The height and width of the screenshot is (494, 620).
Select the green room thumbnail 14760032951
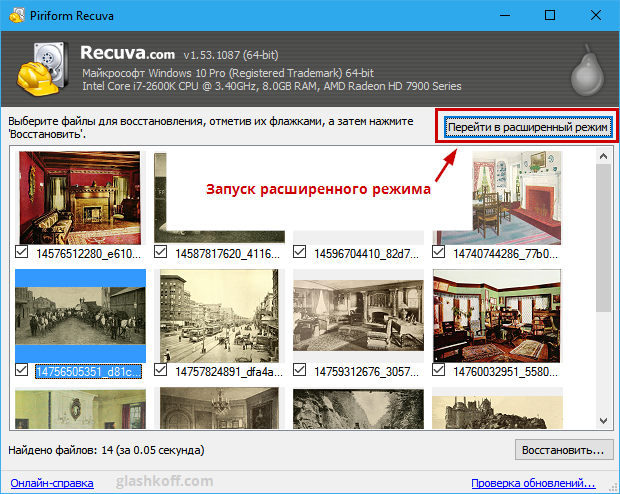tap(497, 316)
